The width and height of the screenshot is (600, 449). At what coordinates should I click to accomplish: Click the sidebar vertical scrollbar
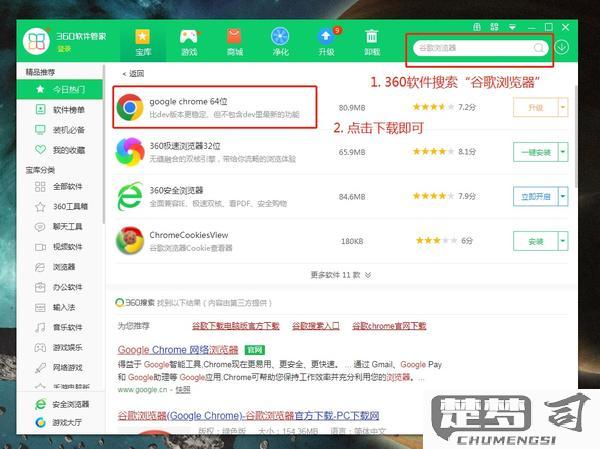point(104,144)
